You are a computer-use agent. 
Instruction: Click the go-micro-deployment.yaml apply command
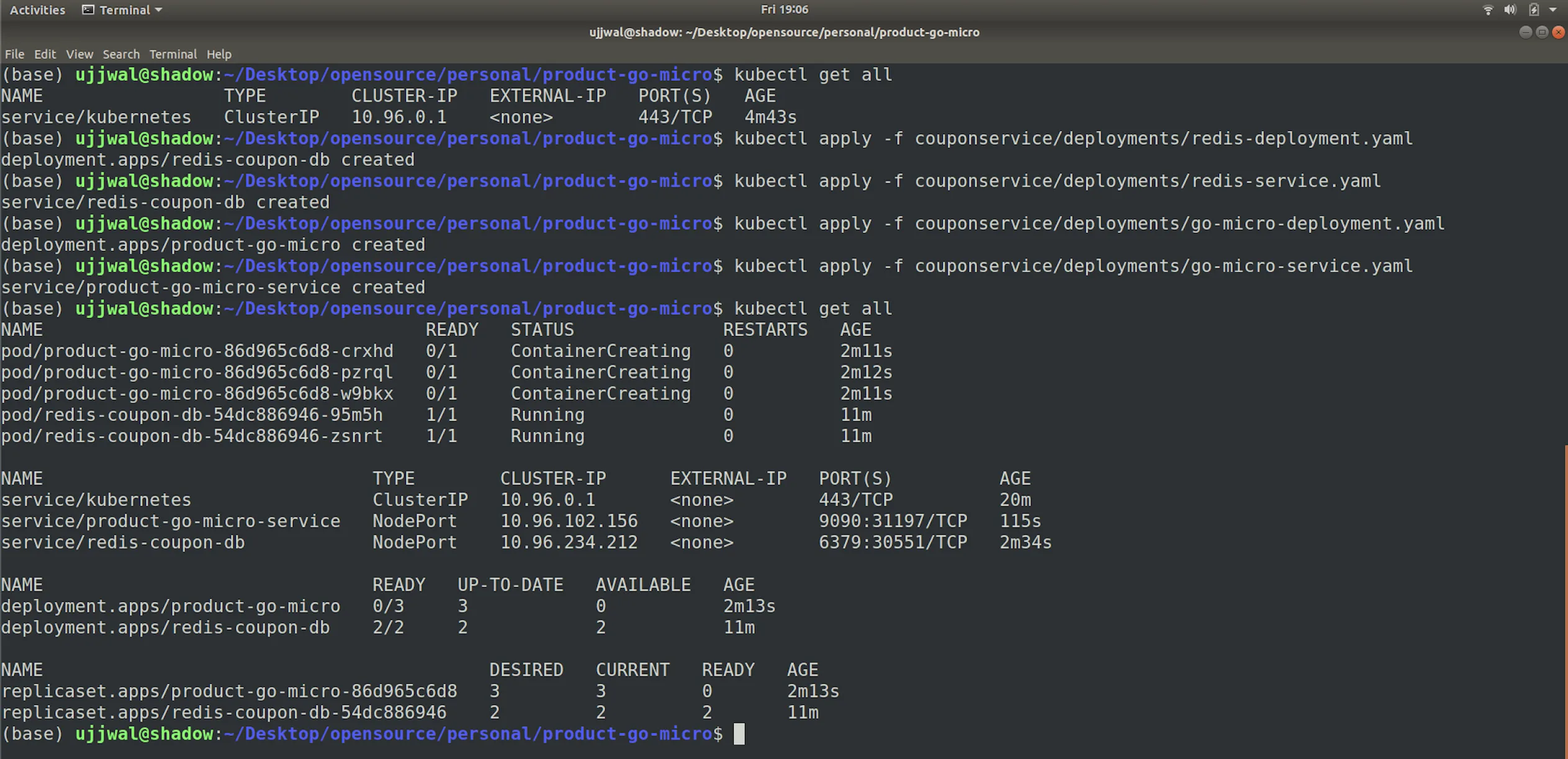coord(1089,224)
